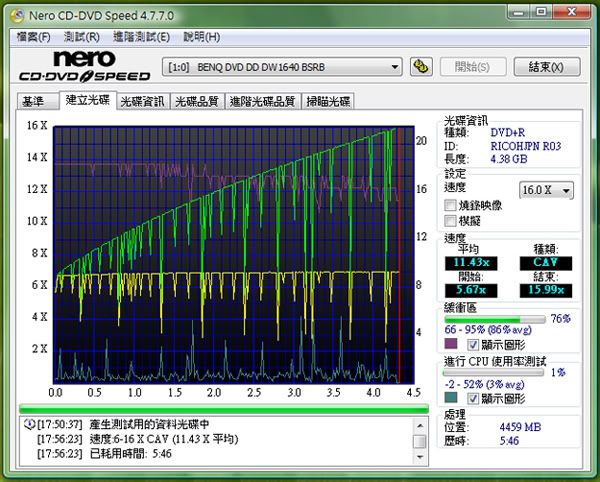Open the 測試(R) menu

pos(82,37)
